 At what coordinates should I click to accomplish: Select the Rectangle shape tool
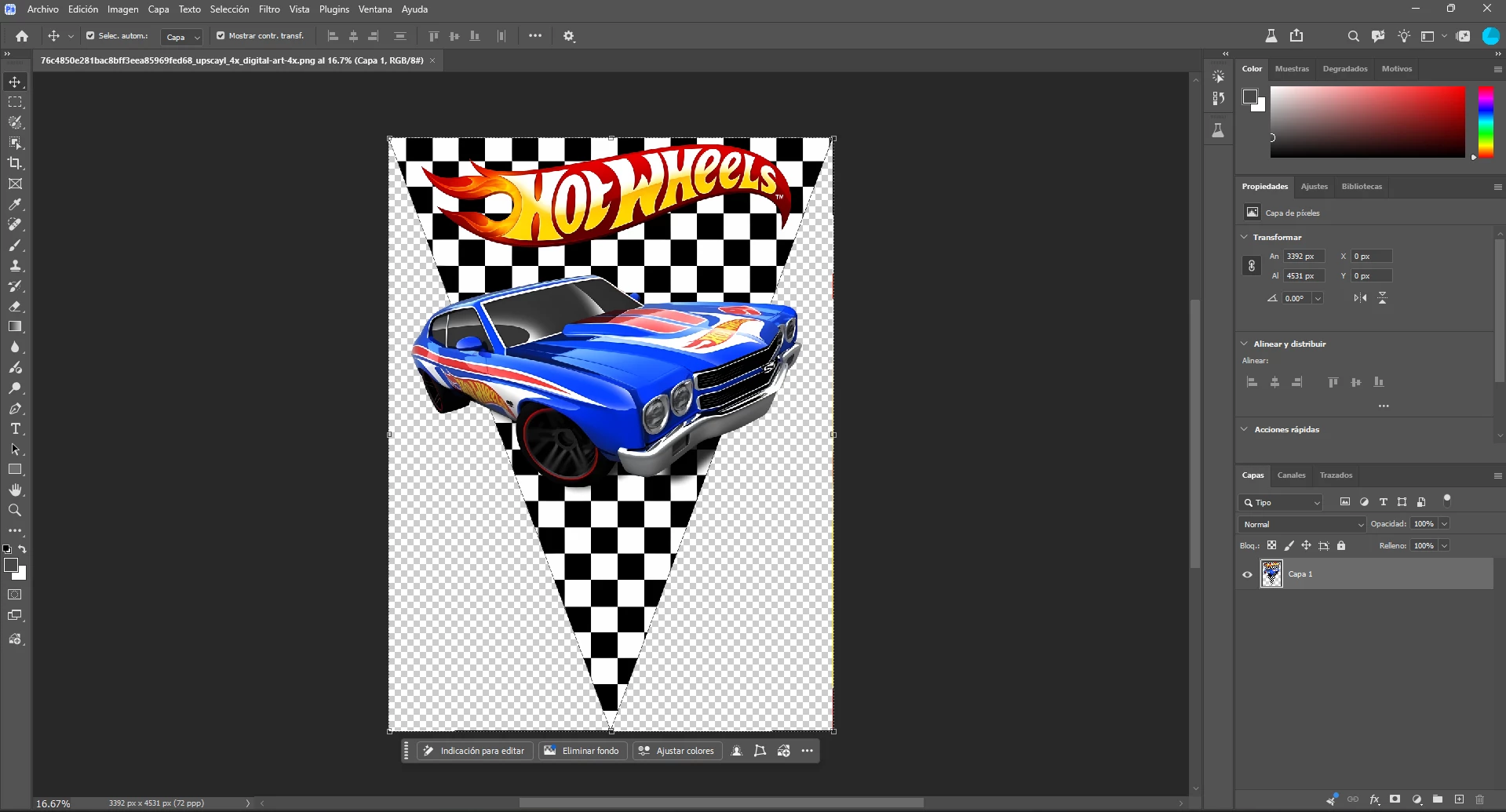(15, 469)
